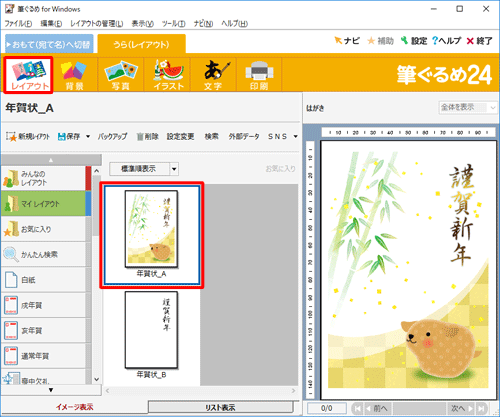
Task: Go to last page in preview navigation
Action: click(481, 408)
